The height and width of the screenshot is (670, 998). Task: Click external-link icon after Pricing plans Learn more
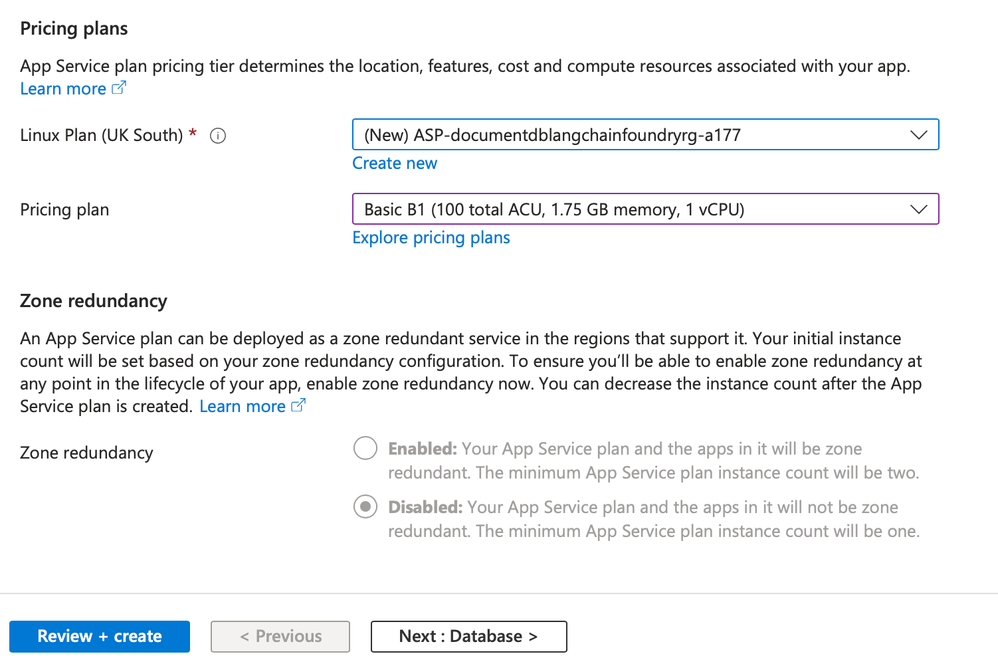(x=119, y=88)
